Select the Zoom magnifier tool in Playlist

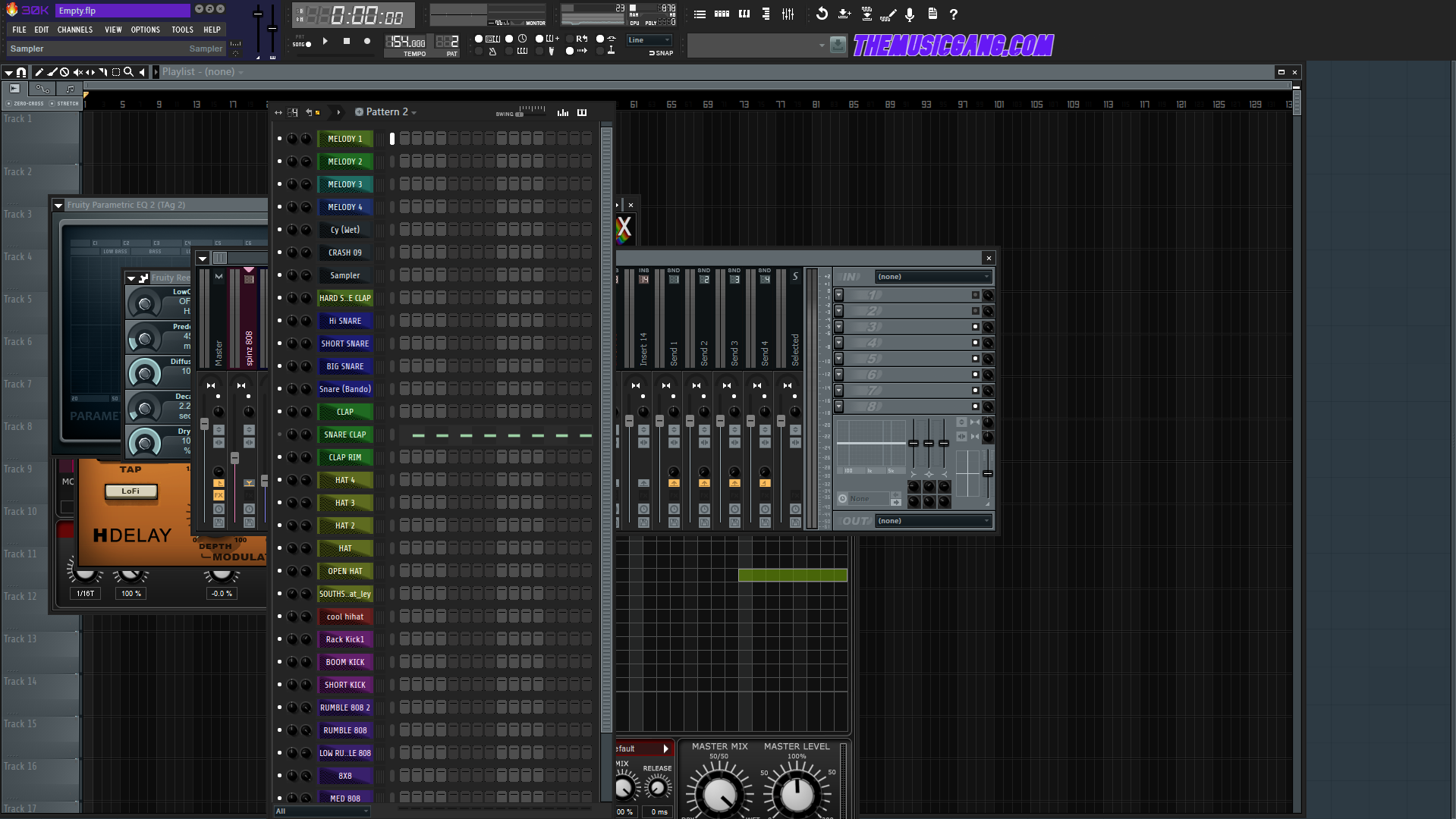click(x=128, y=72)
